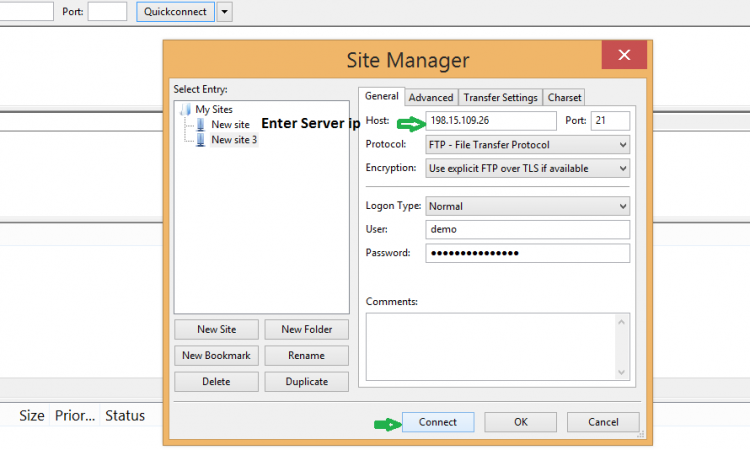
Task: Select the 'New site 3' entry
Action: pyautogui.click(x=234, y=140)
